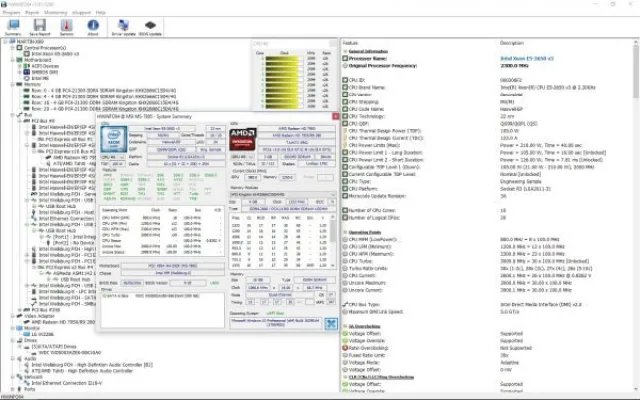Expand the SMBIOS DMI node
Screen dimensions: 640x400
(x=20, y=72)
